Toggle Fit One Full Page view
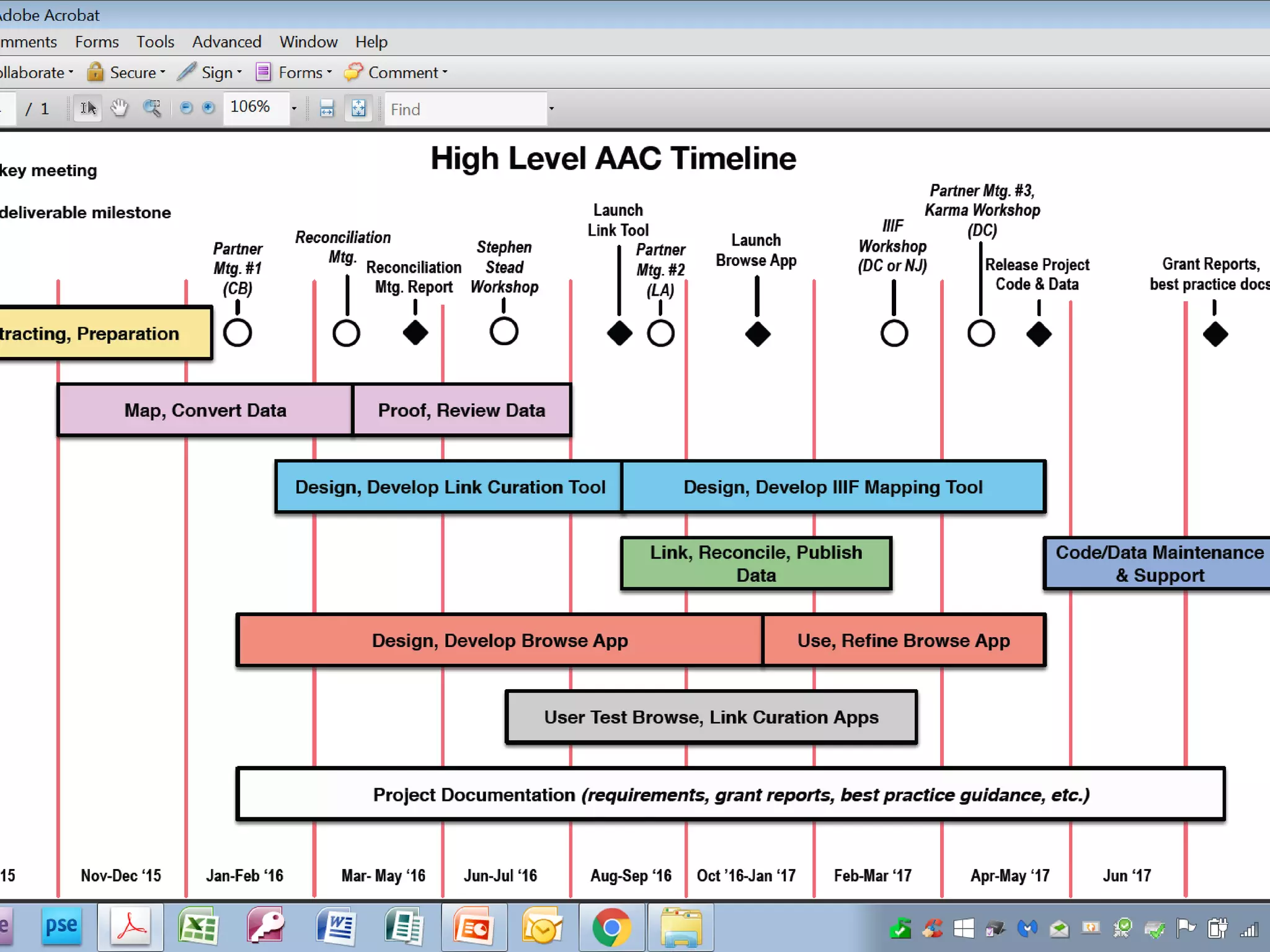The width and height of the screenshot is (1270, 952). (x=358, y=109)
